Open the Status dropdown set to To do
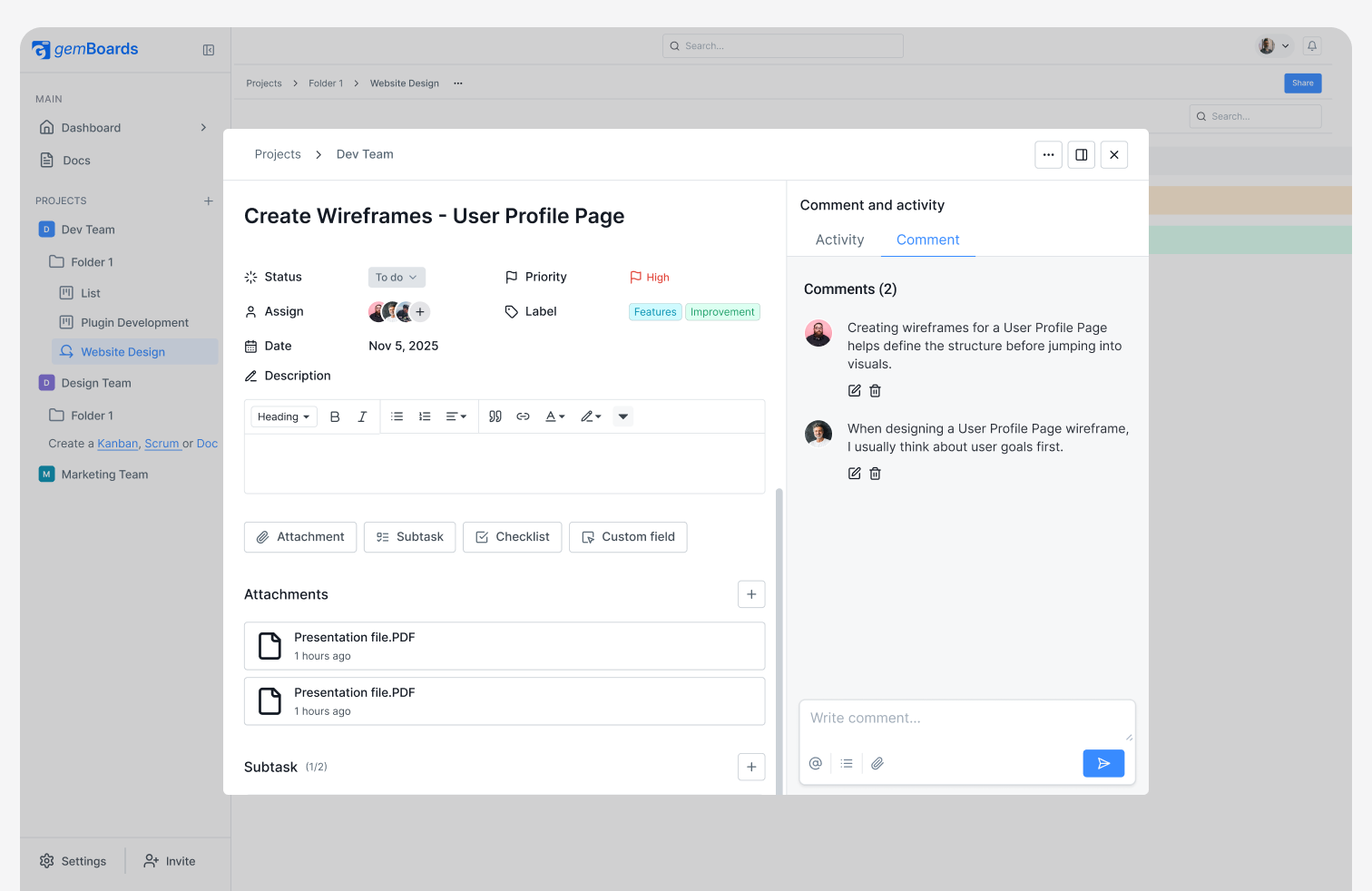This screenshot has width=1372, height=891. click(397, 277)
